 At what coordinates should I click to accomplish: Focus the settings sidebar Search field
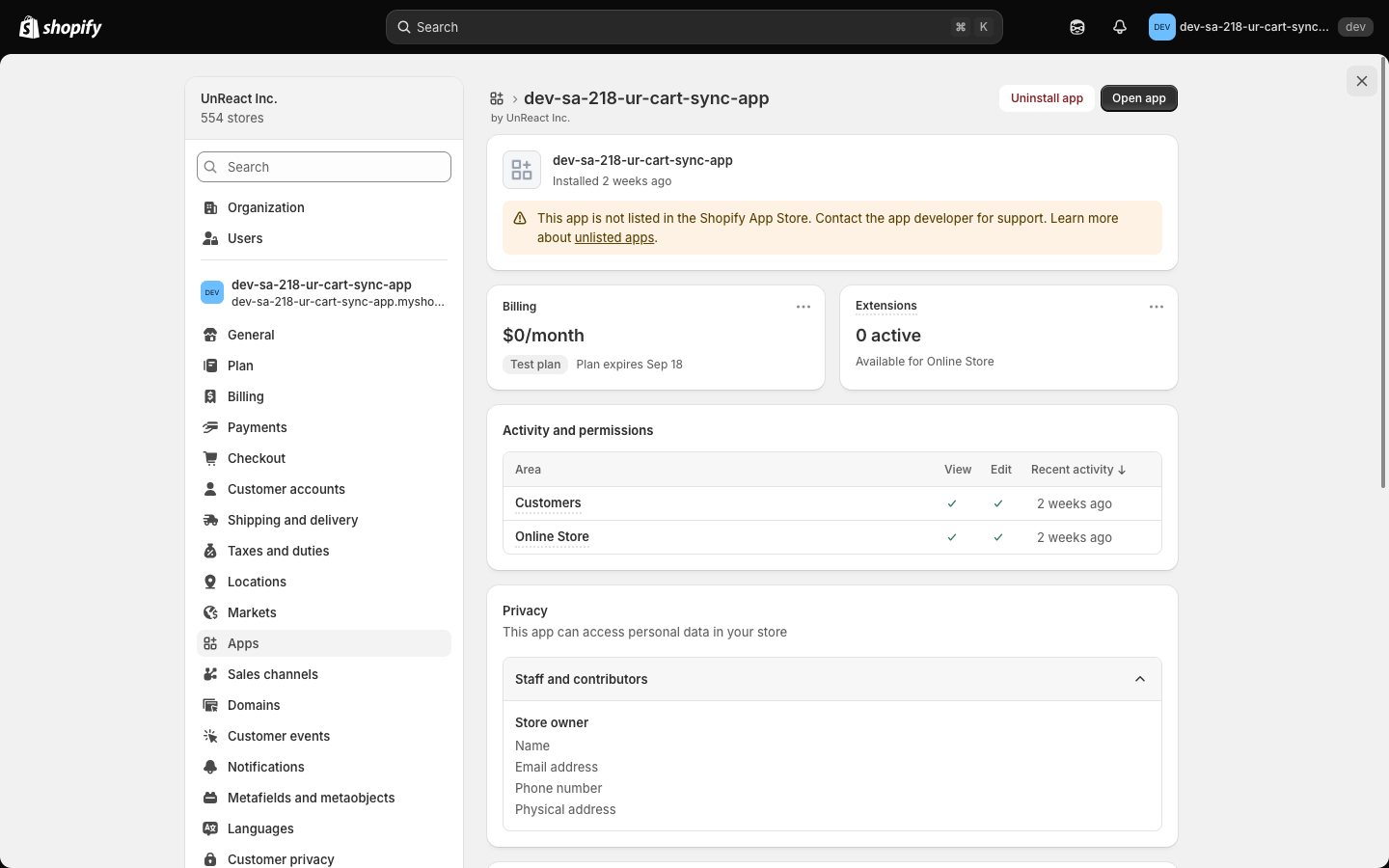pos(324,167)
